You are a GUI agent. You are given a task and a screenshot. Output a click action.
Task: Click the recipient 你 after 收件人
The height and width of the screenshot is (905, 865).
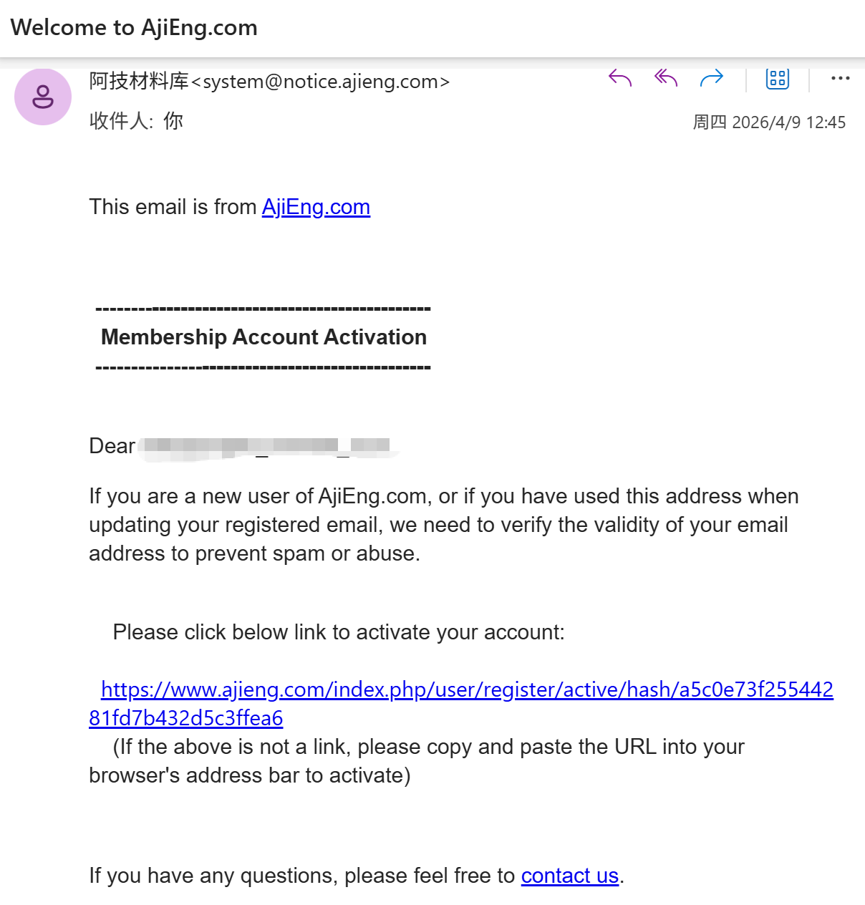[173, 121]
